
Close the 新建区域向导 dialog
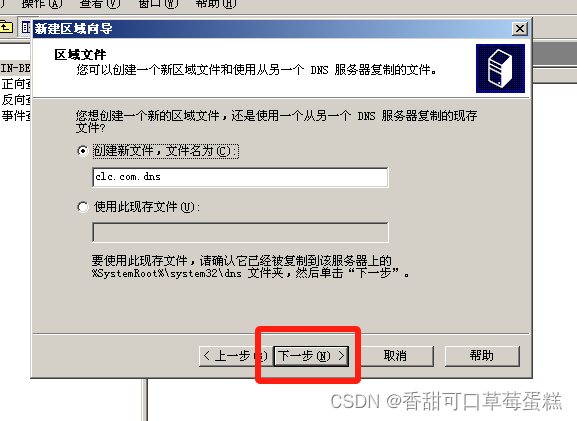pyautogui.click(x=520, y=29)
